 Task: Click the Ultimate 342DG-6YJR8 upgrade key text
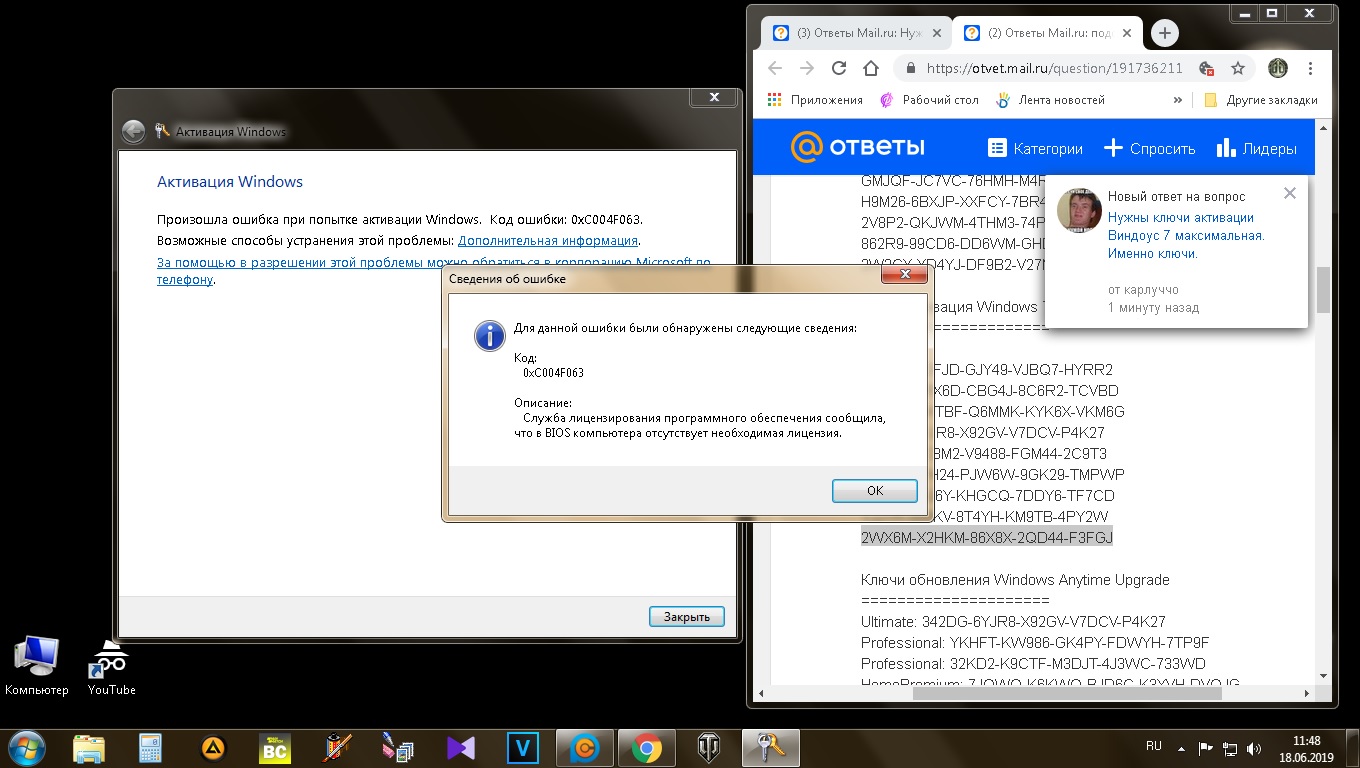(1013, 622)
